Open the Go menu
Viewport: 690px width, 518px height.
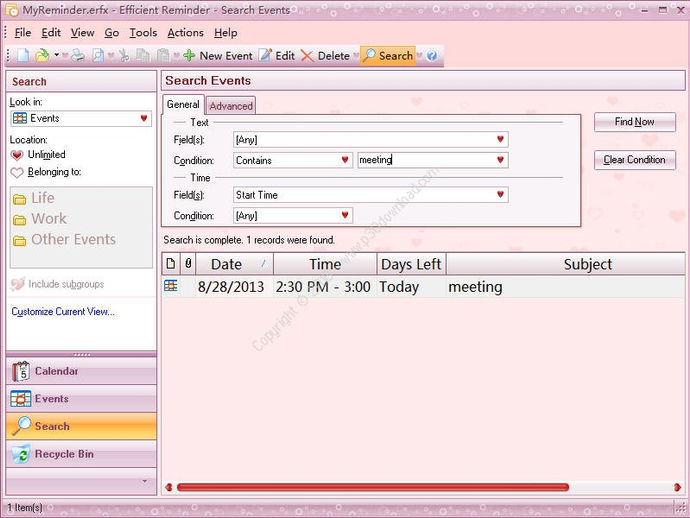(112, 33)
